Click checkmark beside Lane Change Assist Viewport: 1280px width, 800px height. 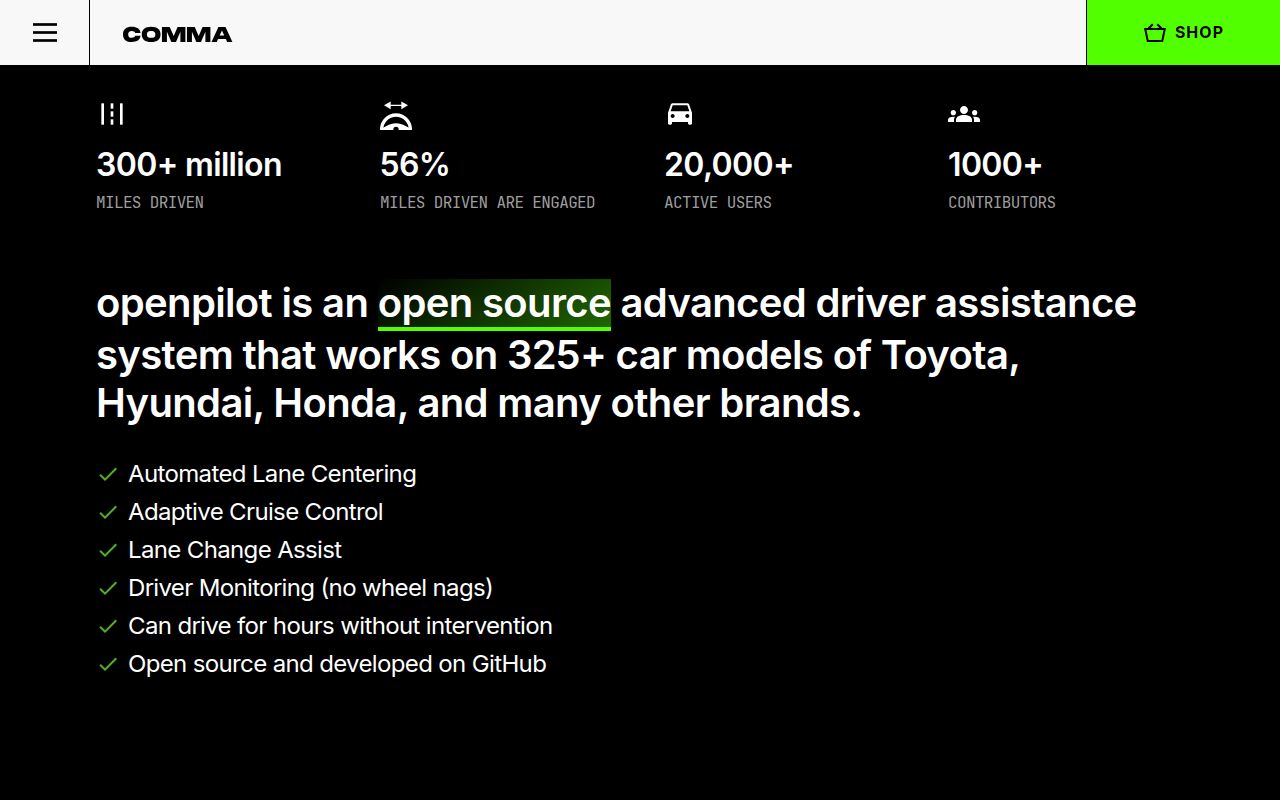108,550
